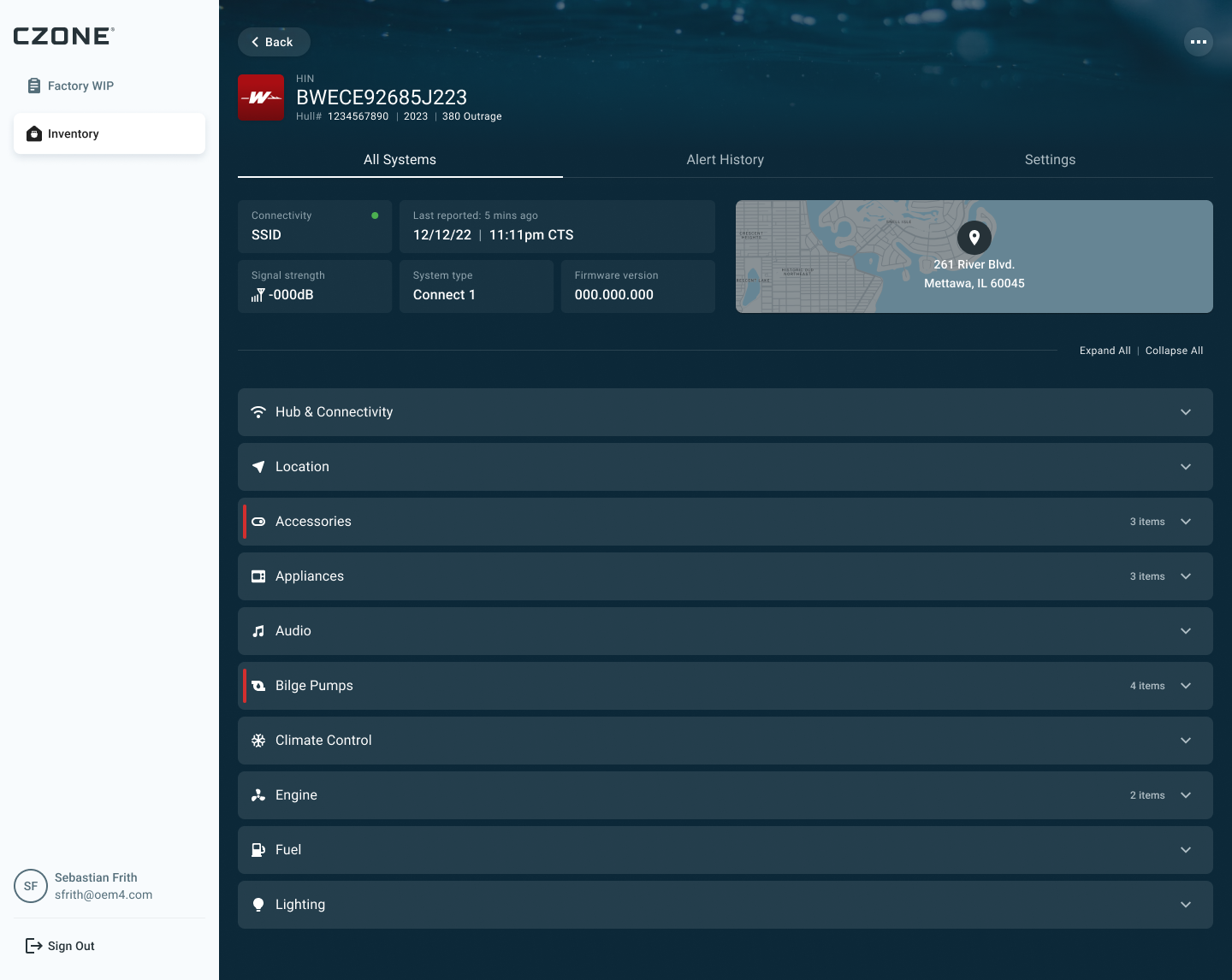This screenshot has height=980, width=1232.
Task: Open the map thumbnail
Action: pos(974,257)
